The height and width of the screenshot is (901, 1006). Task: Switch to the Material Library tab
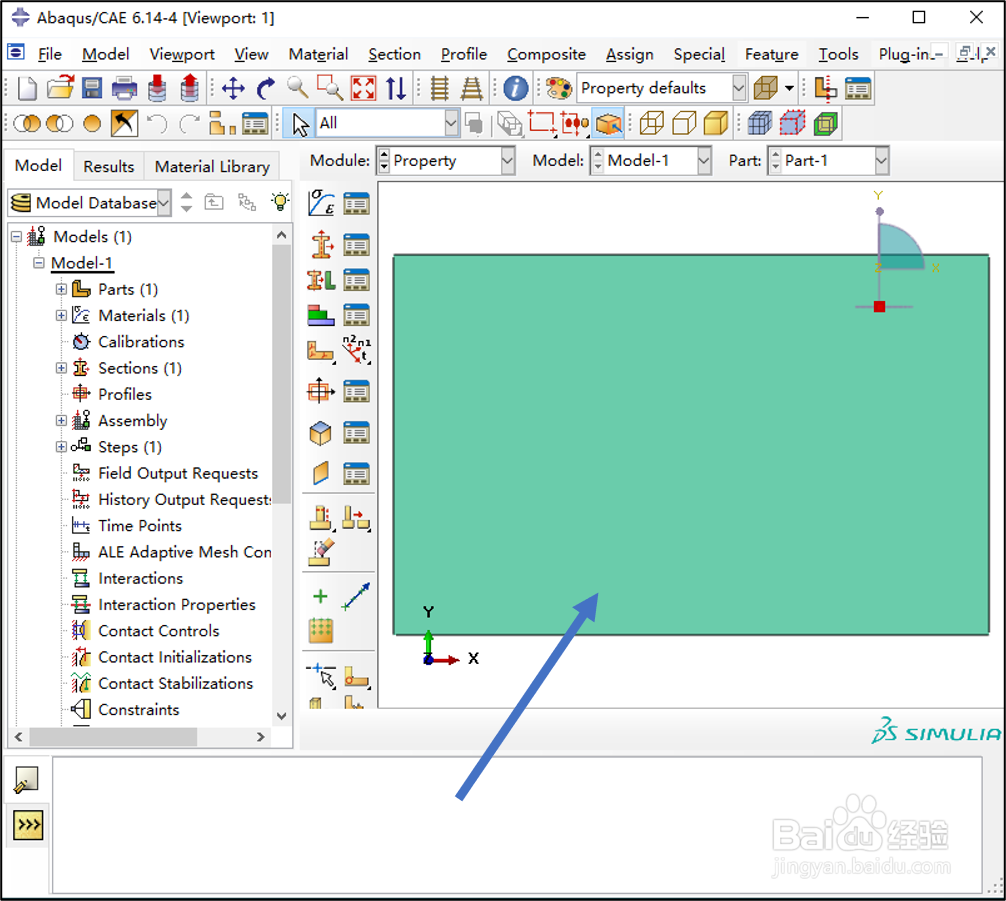pos(212,167)
